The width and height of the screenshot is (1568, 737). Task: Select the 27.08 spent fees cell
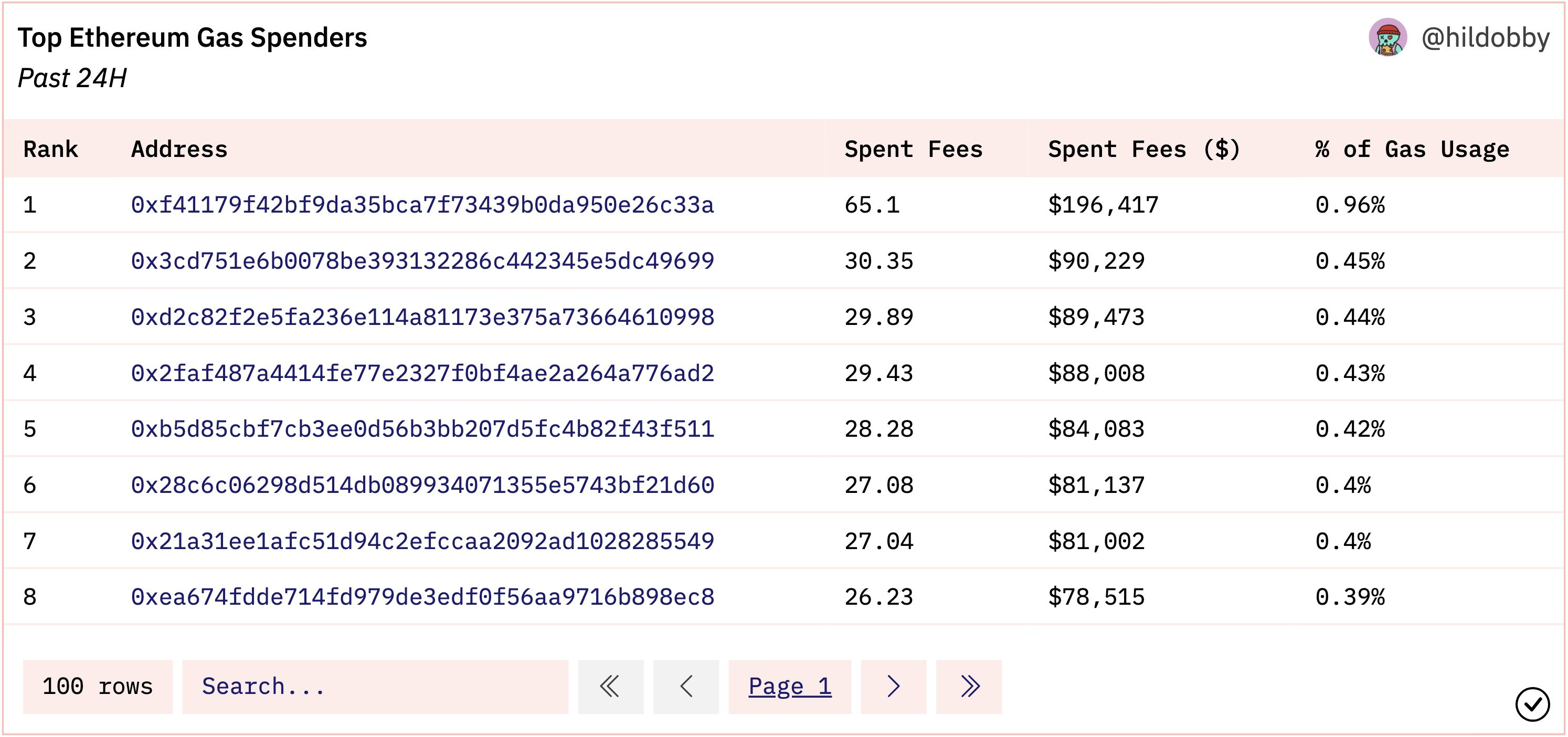[879, 485]
